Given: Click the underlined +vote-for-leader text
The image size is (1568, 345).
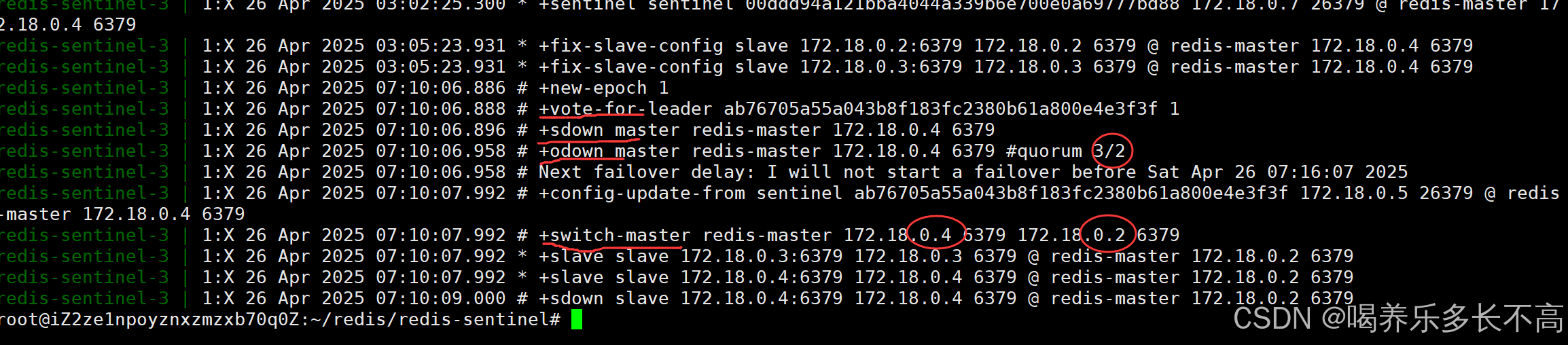Looking at the screenshot, I should point(626,109).
